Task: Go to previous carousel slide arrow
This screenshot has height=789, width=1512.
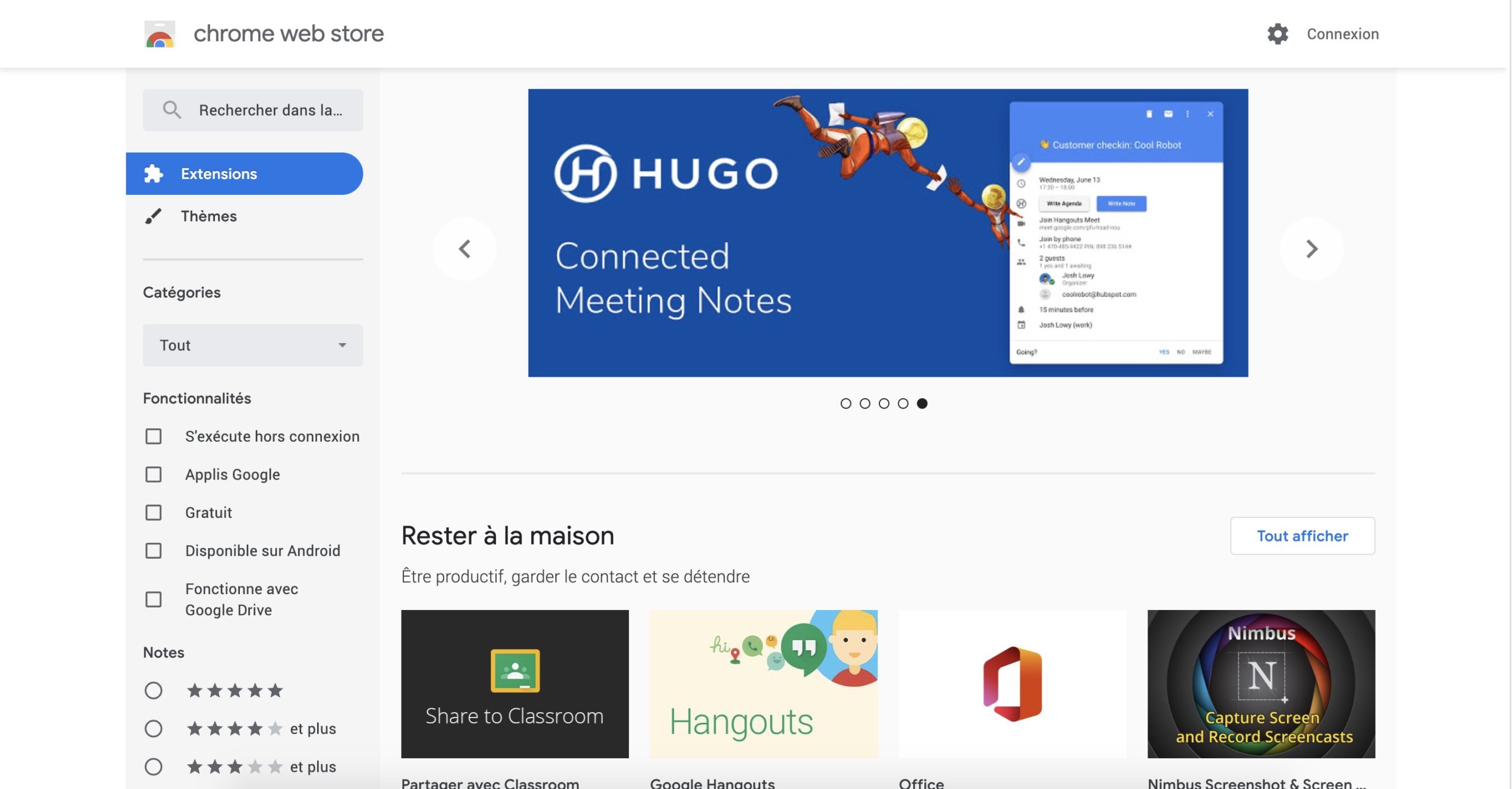Action: (x=465, y=249)
